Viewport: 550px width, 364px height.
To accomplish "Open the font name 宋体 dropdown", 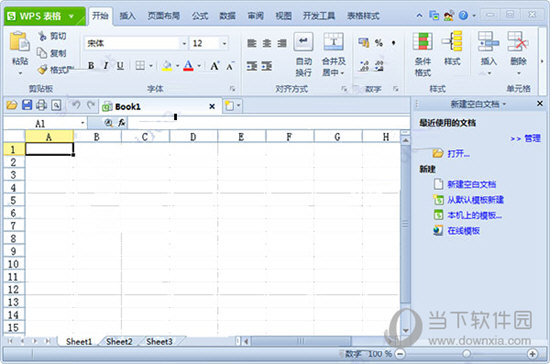I will 184,43.
